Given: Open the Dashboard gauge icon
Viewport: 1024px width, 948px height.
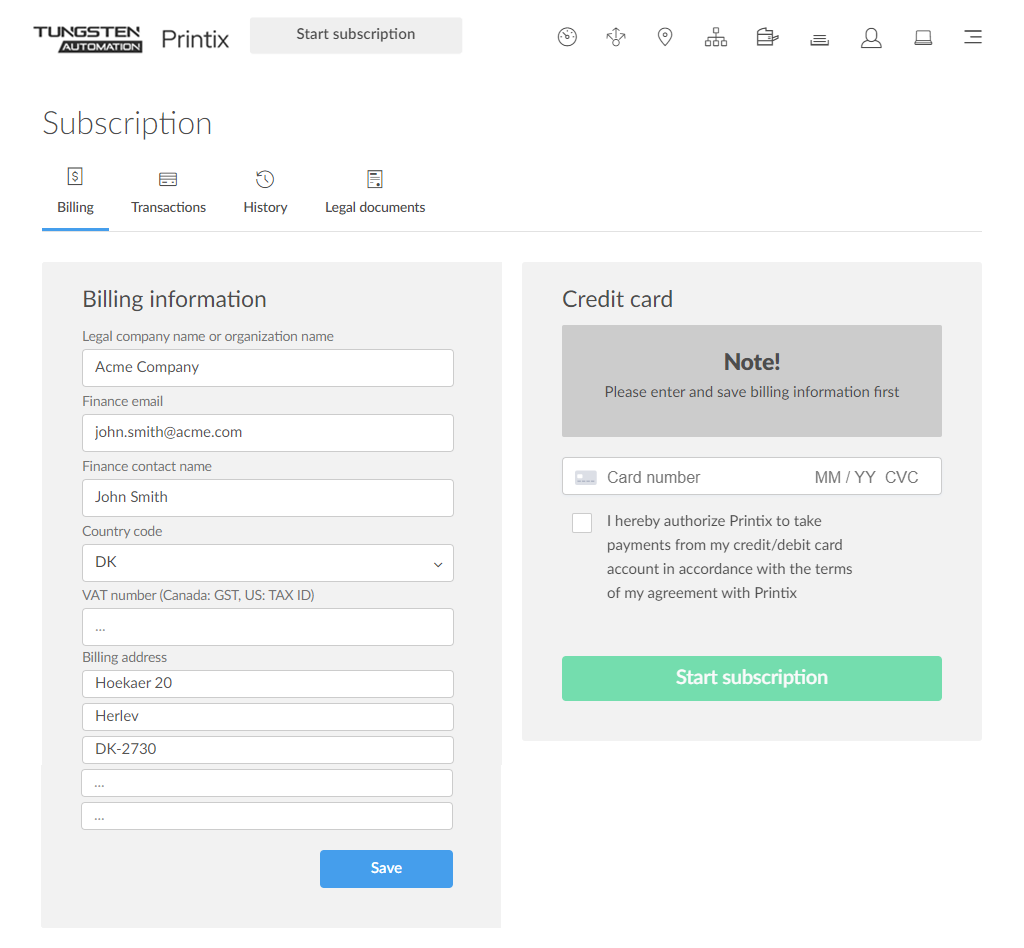Looking at the screenshot, I should (x=567, y=38).
